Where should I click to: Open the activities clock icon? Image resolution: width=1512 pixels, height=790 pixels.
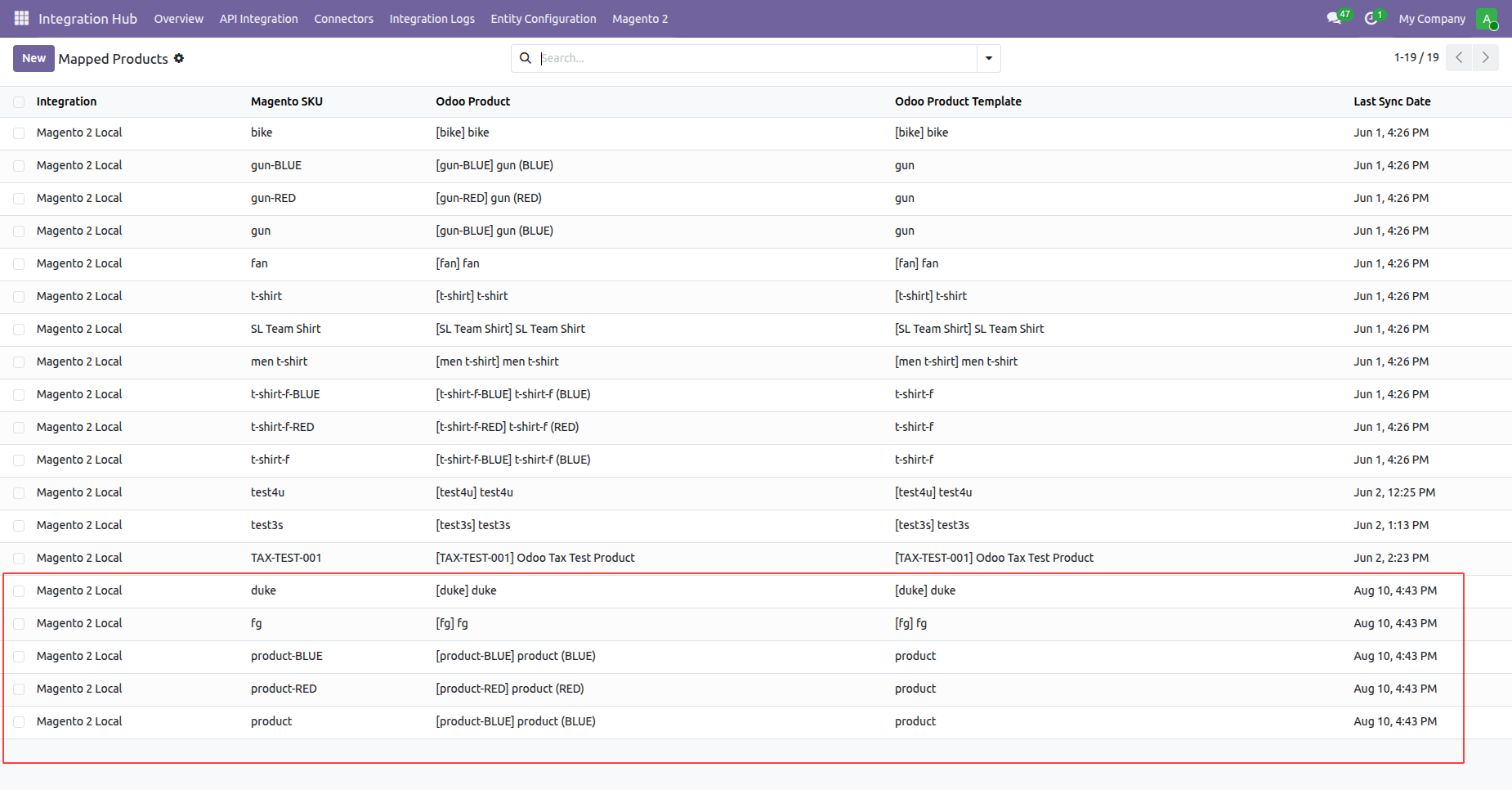1371,18
